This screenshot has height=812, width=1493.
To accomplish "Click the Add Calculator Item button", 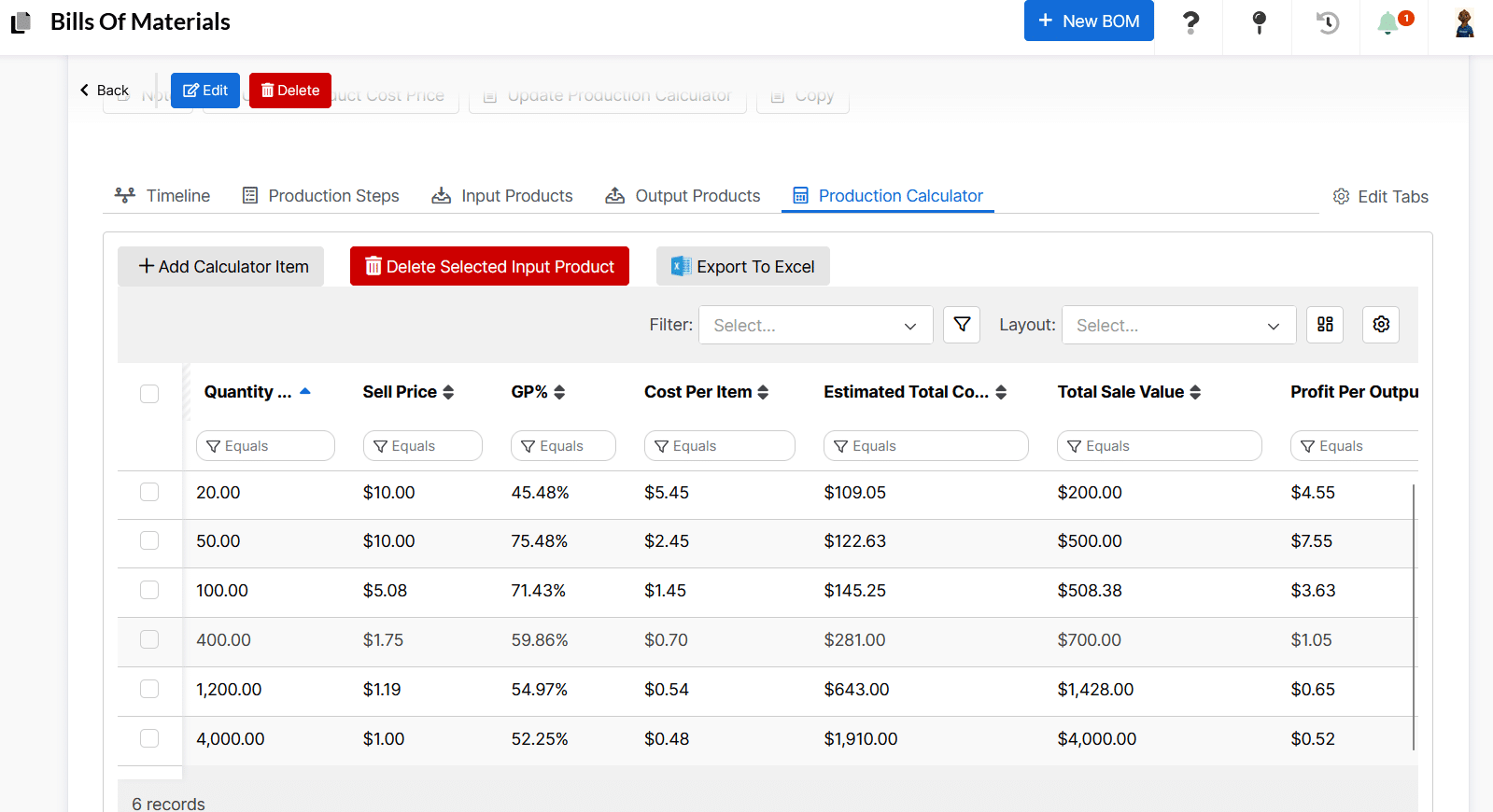I will click(x=221, y=267).
